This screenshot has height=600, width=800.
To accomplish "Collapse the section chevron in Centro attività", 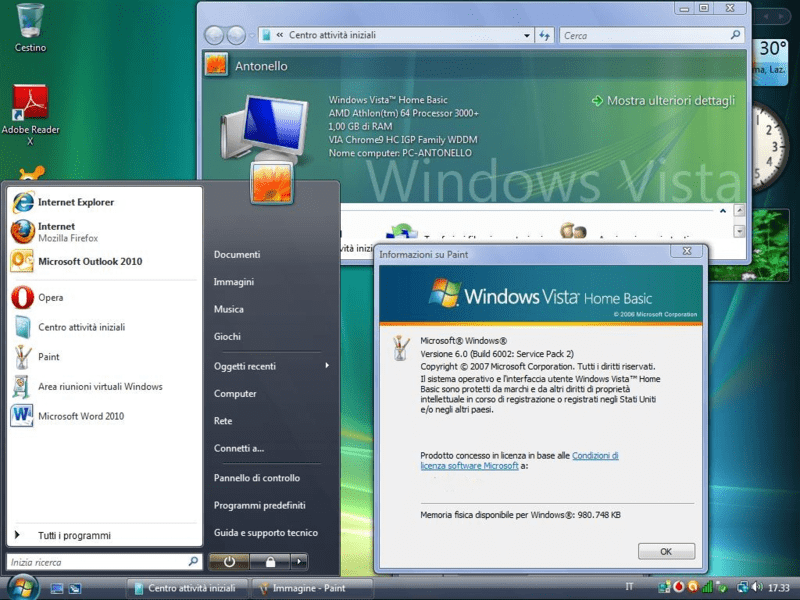I will [723, 211].
